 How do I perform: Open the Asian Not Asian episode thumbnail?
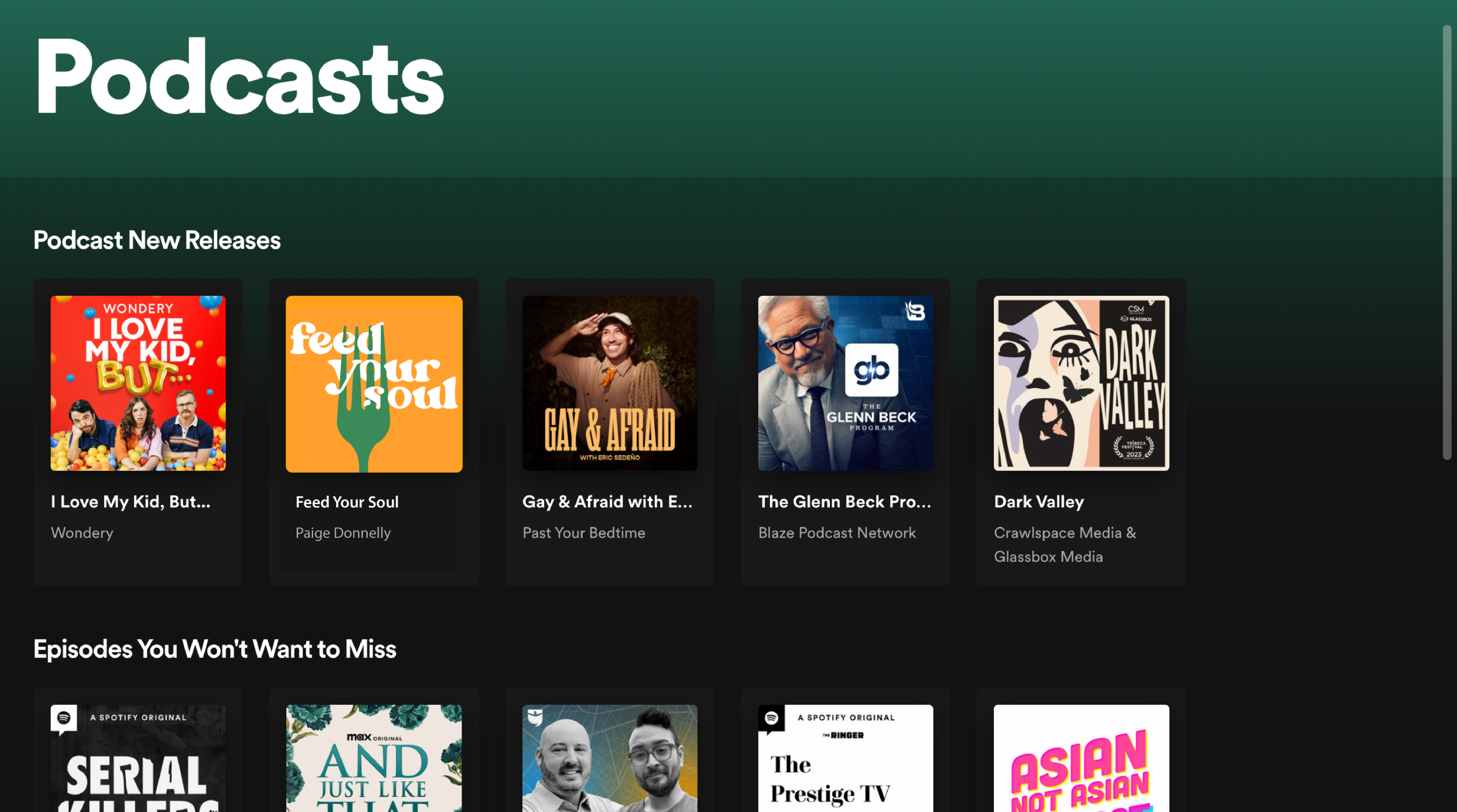pos(1081,758)
